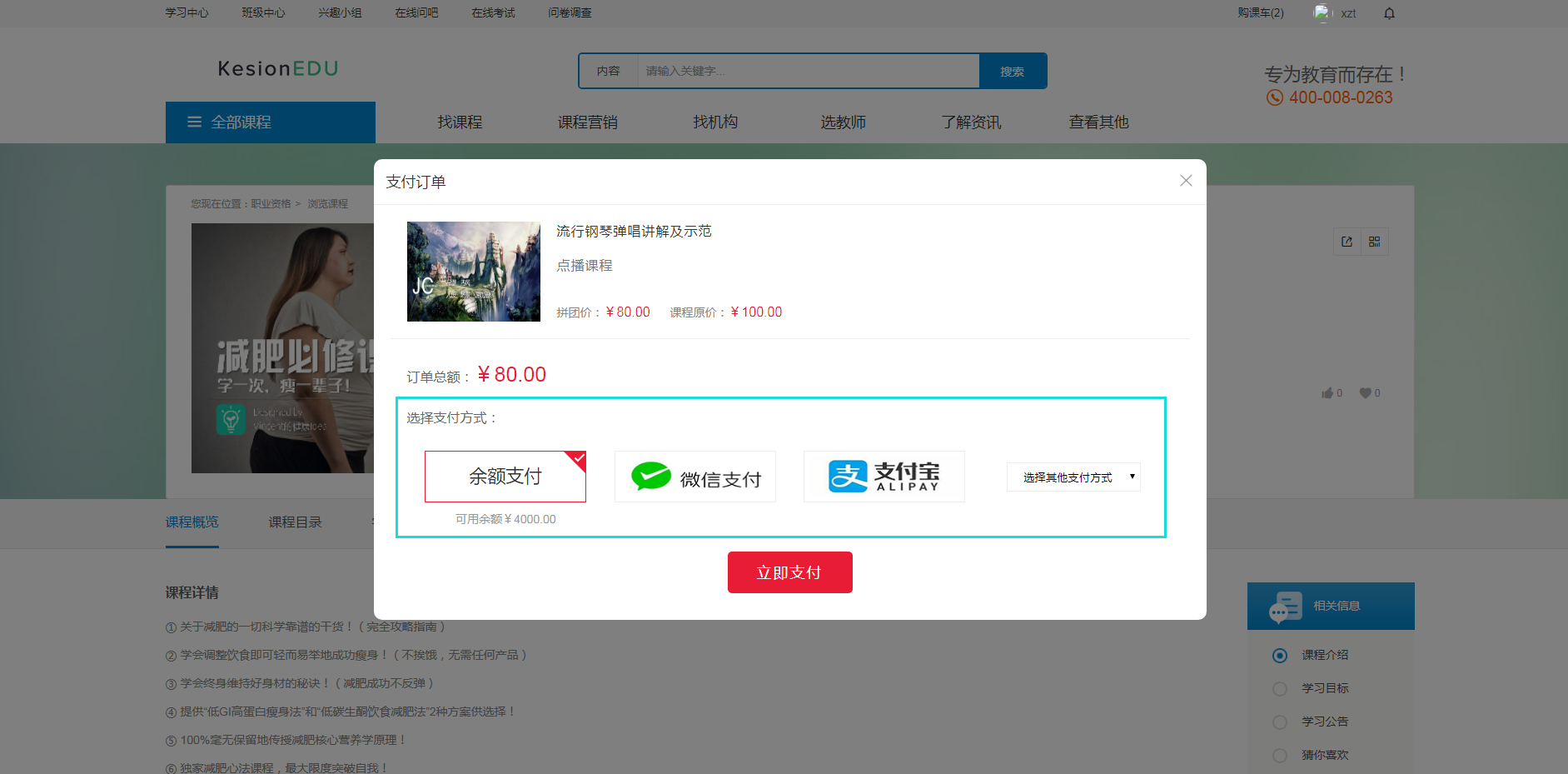Image resolution: width=1568 pixels, height=774 pixels.
Task: Click the WeChat Pay logo icon
Action: [653, 476]
